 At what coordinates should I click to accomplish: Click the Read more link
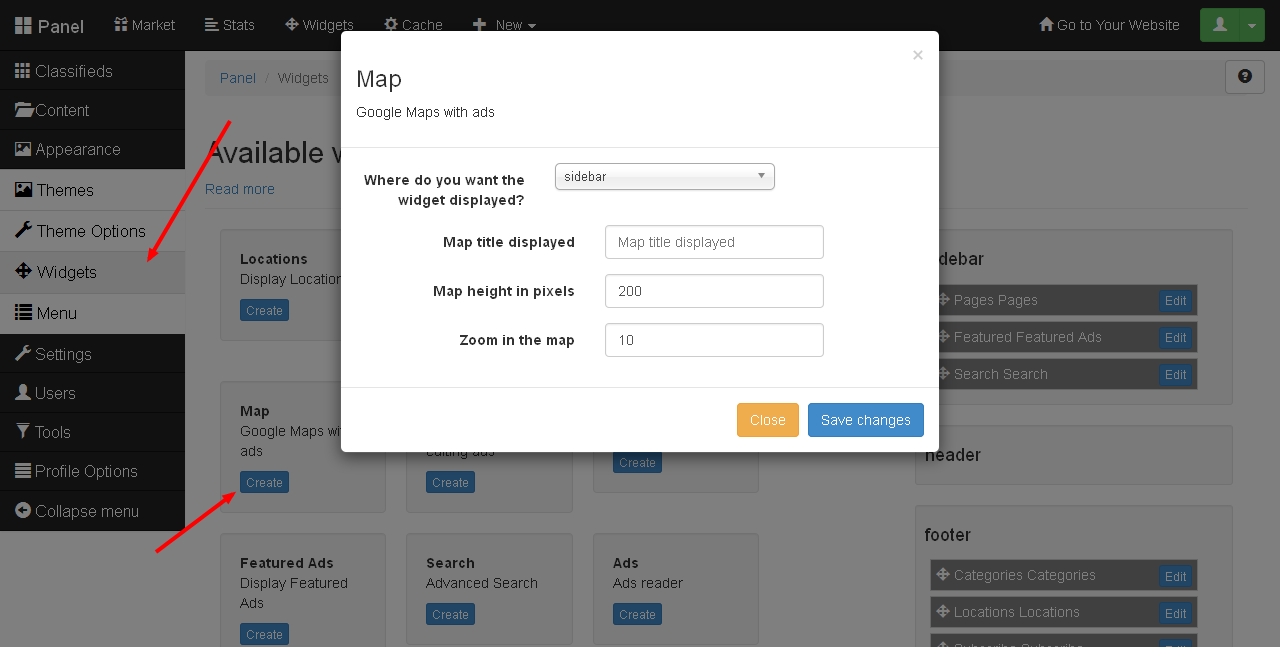pos(240,189)
